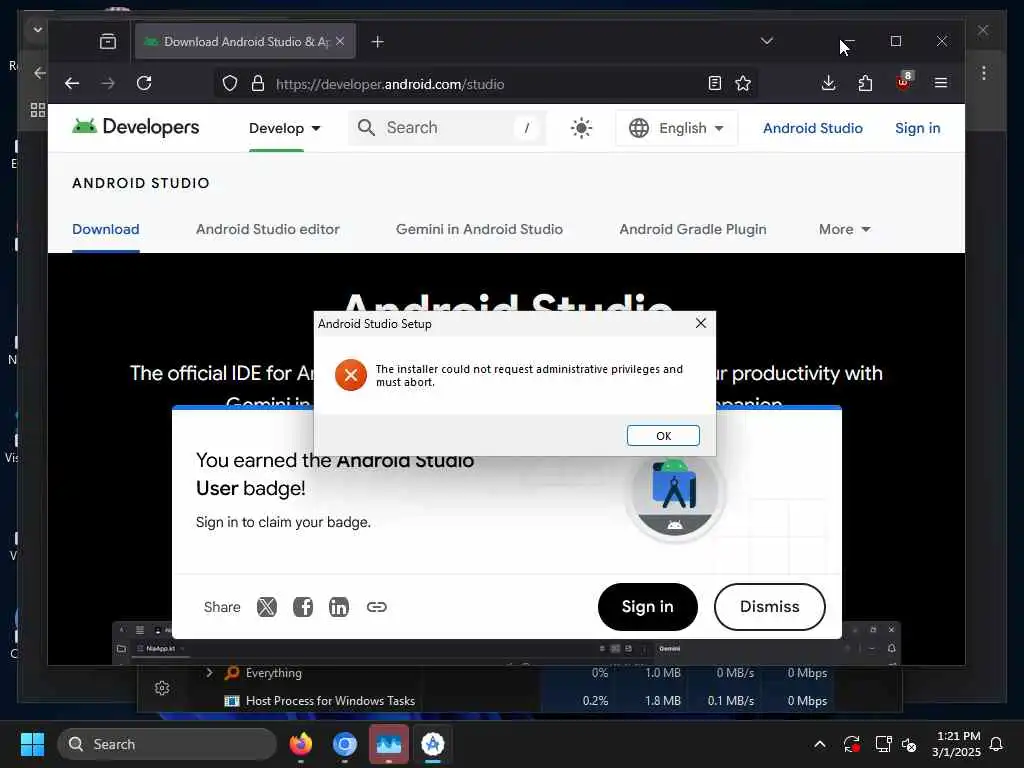1024x768 pixels.
Task: Open Chrome-like browser taskbar icon
Action: coord(344,744)
